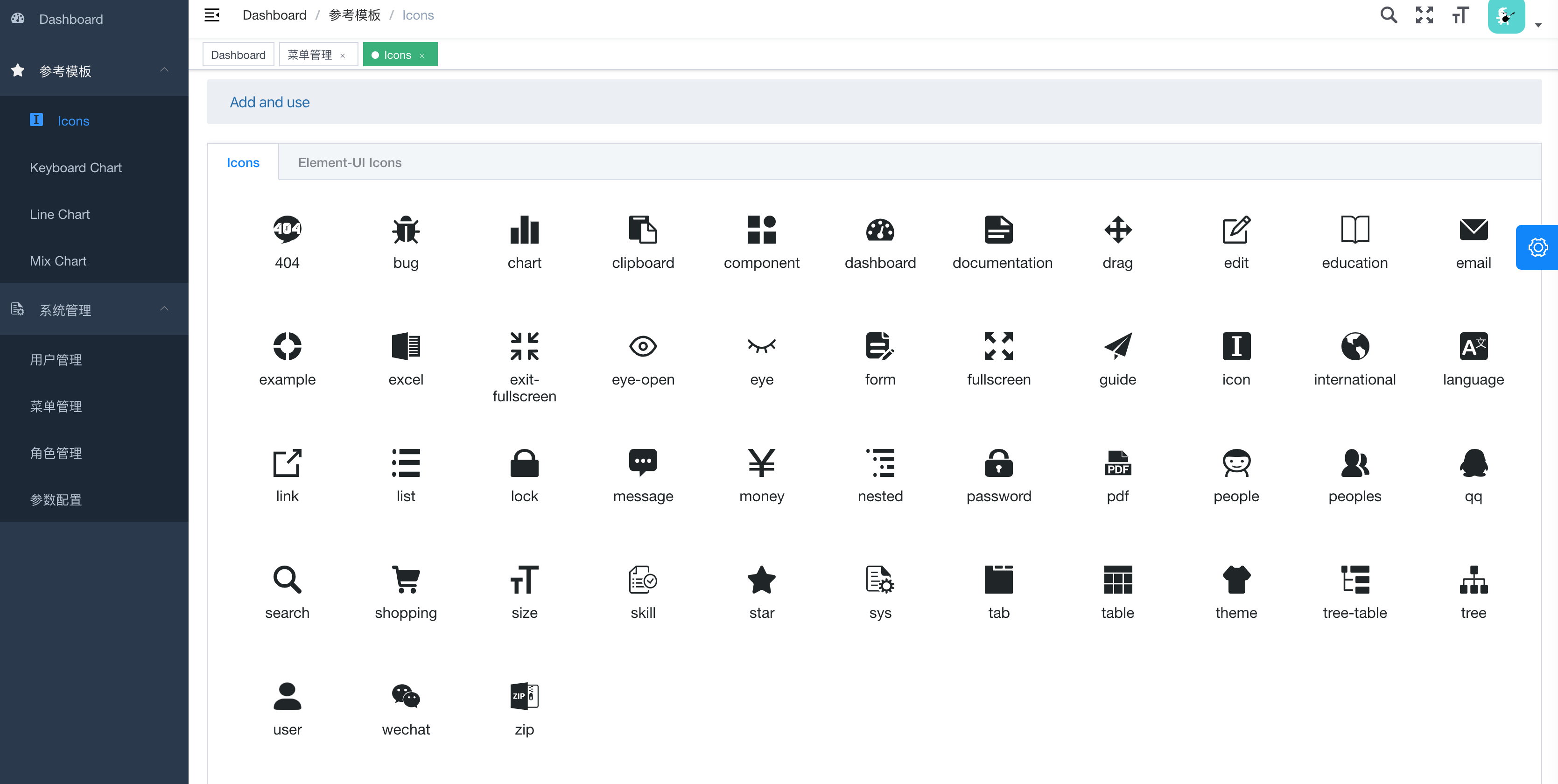
Task: Select the Icons tab in the panel
Action: tap(243, 162)
